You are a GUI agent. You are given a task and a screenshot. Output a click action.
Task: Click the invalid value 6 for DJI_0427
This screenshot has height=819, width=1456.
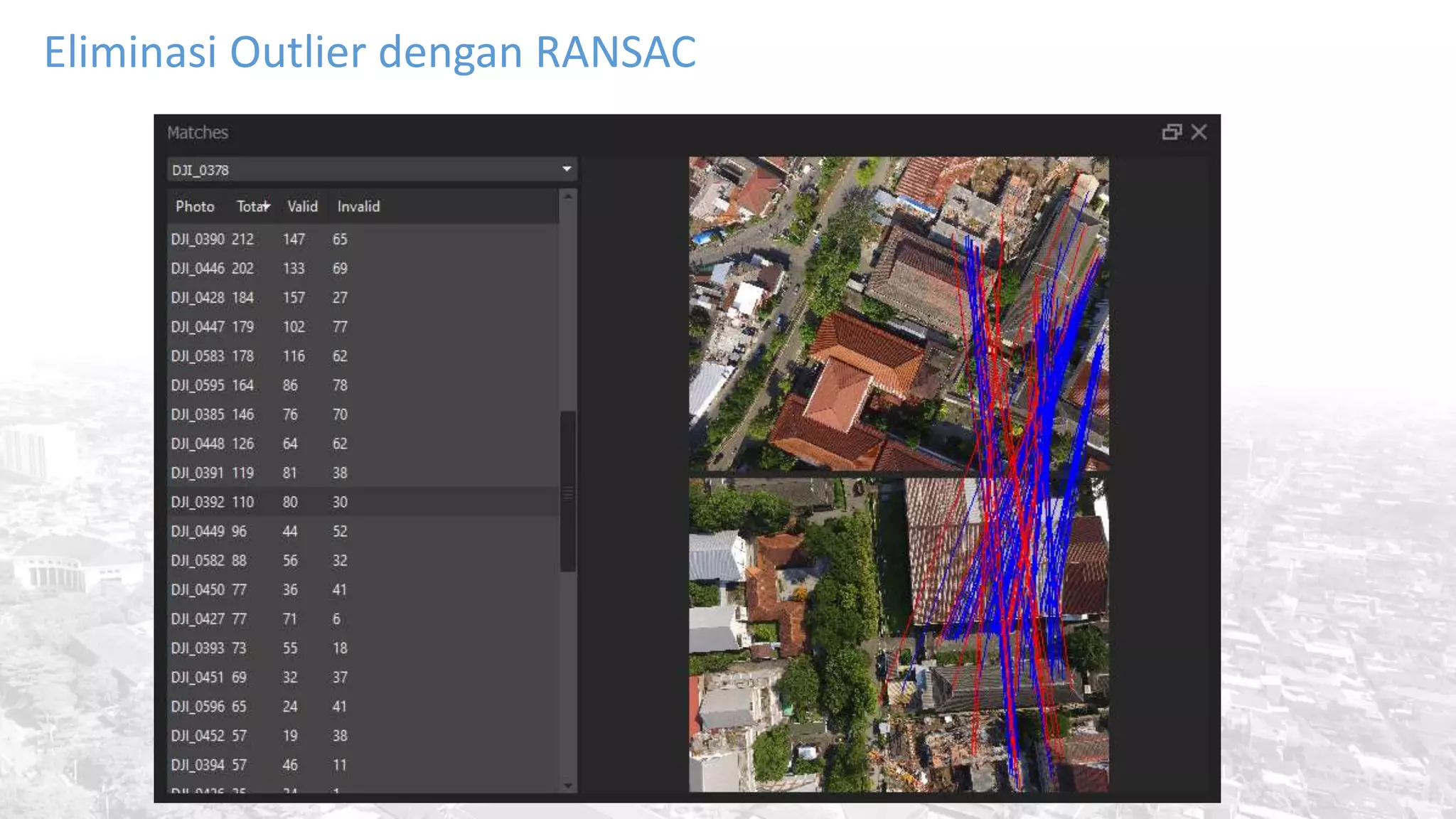(336, 619)
